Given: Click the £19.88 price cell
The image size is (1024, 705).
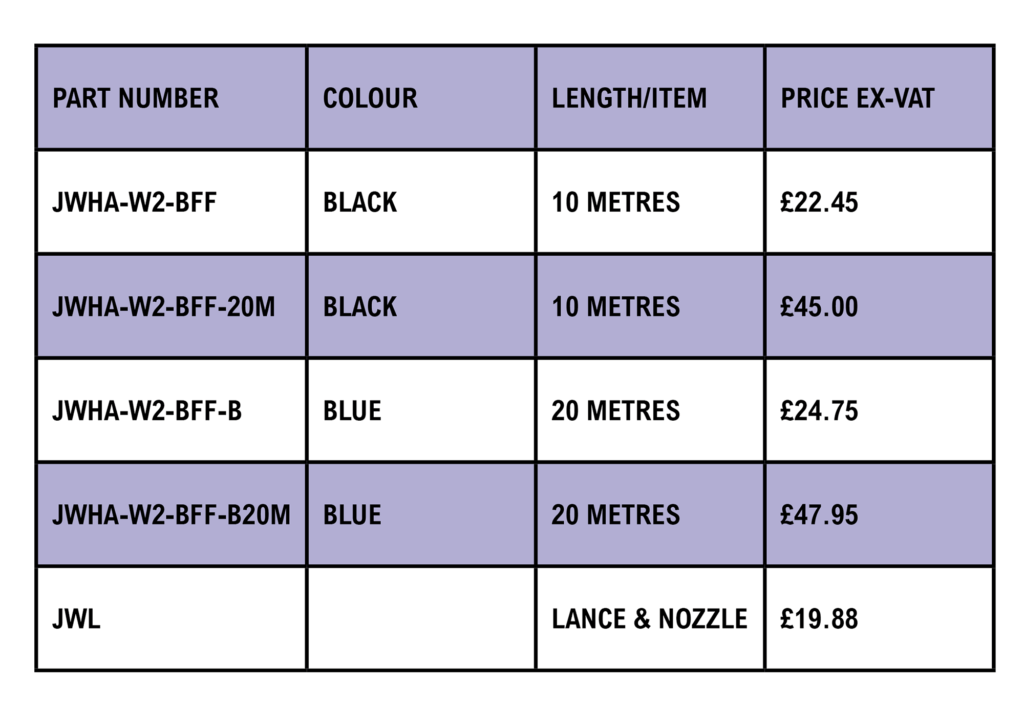Looking at the screenshot, I should coord(819,619).
